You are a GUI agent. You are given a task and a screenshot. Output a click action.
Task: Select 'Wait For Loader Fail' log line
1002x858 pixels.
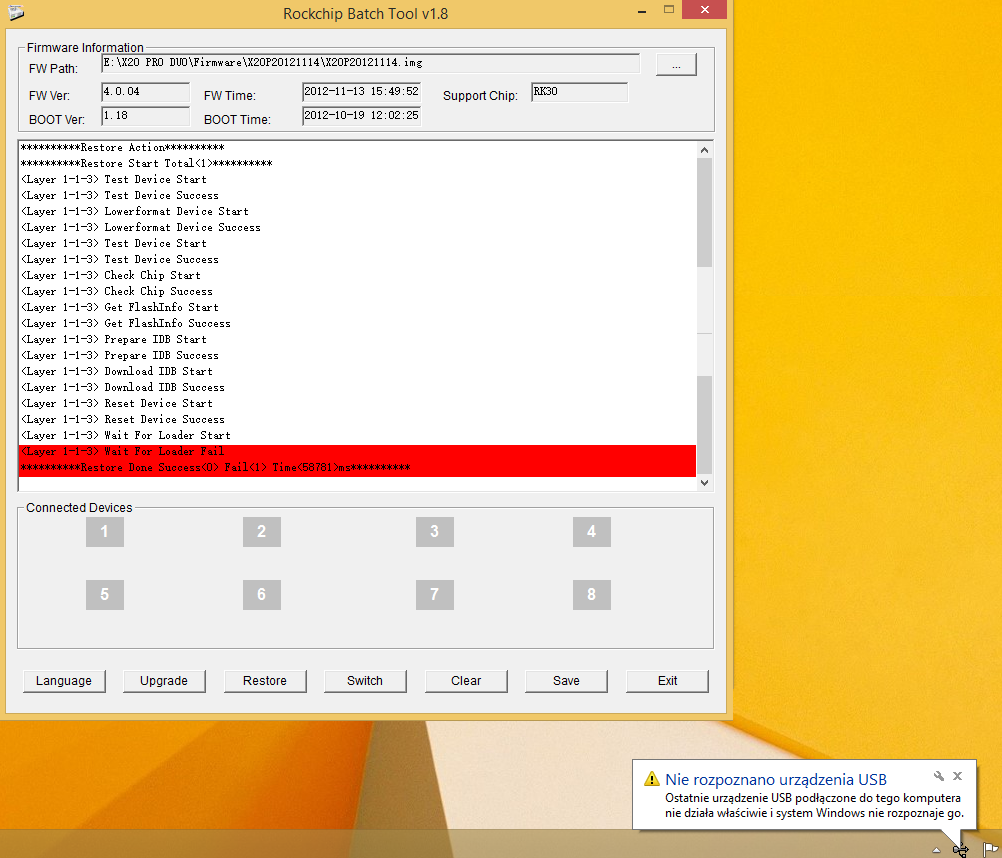[357, 452]
